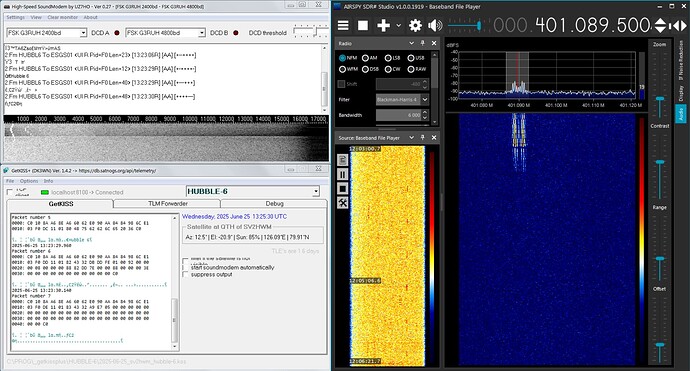The image size is (690, 371).
Task: Open GetKISS+ Info menu
Action: [48, 181]
